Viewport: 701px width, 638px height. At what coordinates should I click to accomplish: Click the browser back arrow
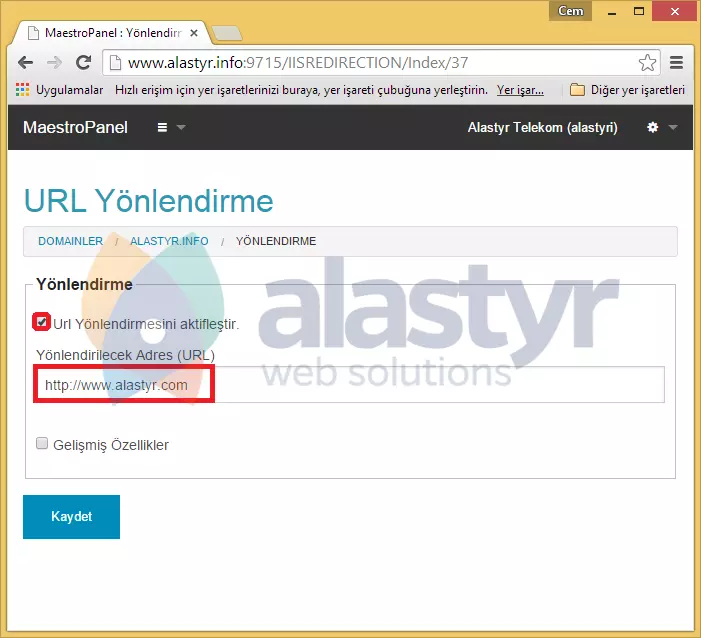click(25, 63)
